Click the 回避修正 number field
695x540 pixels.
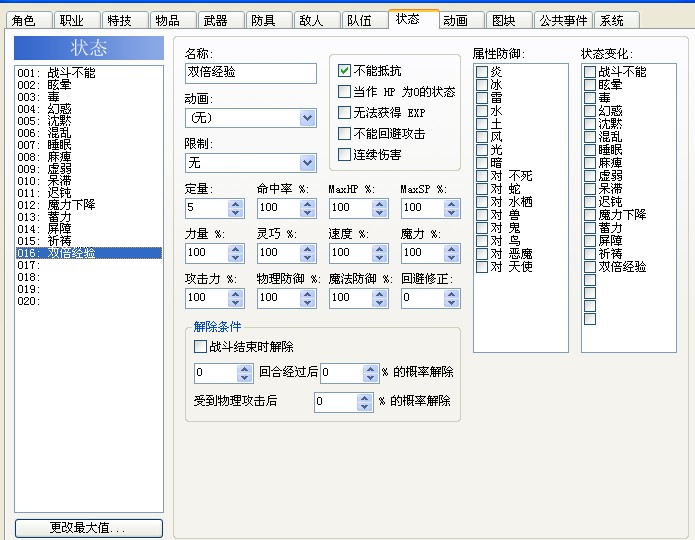[422, 298]
